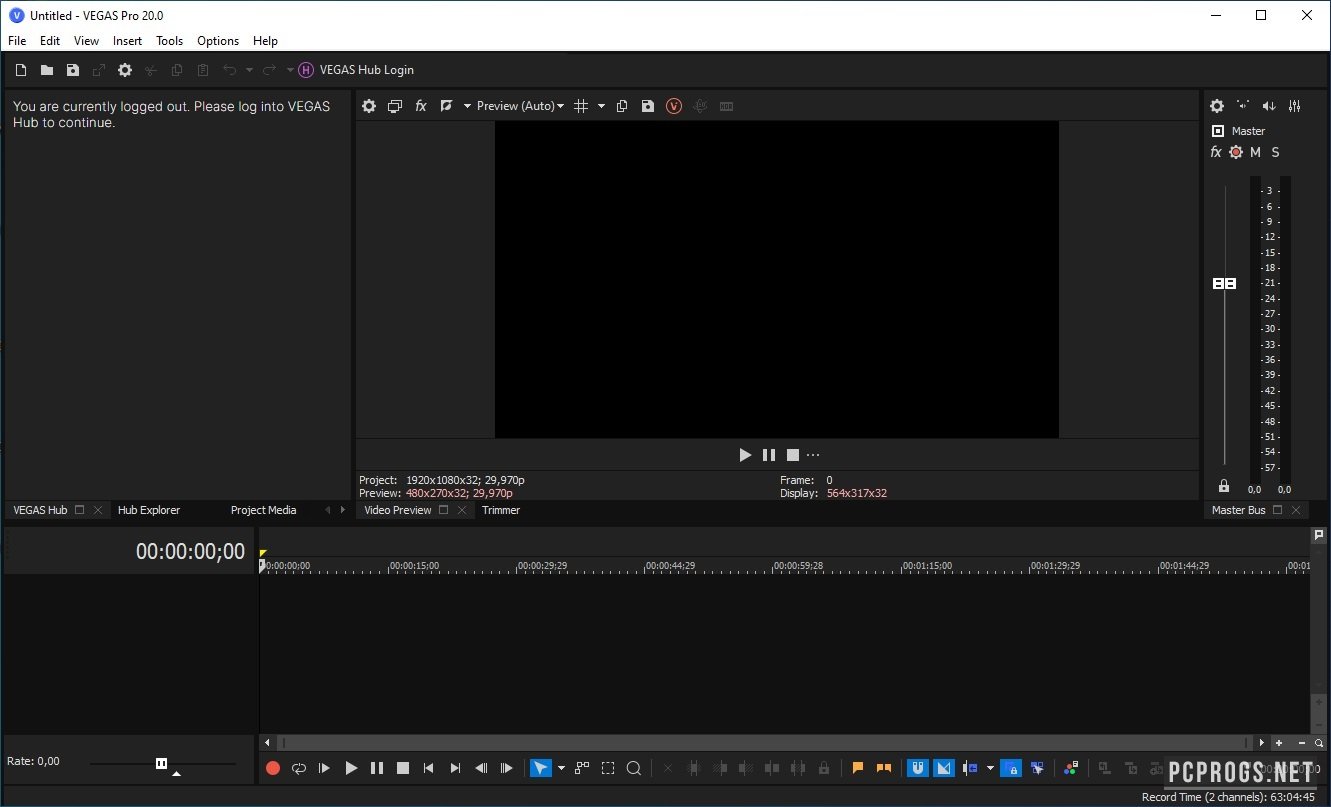The image size is (1331, 807).
Task: Close the Master Bus panel tab
Action: click(1296, 510)
